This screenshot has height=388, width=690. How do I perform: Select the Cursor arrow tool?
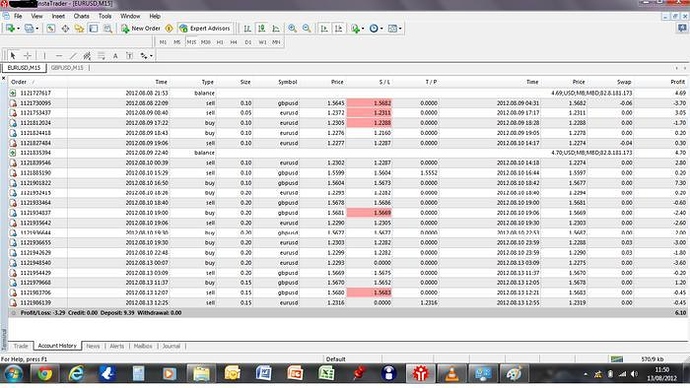coord(13,55)
